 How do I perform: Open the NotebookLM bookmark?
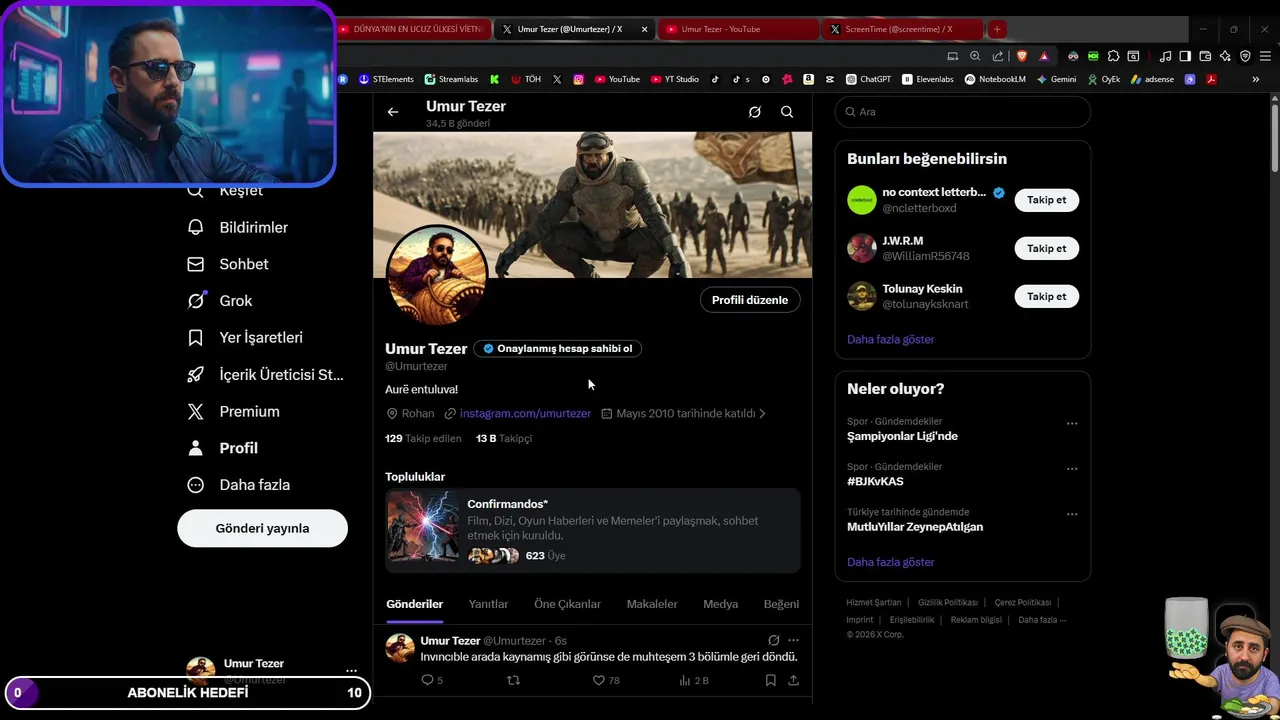[995, 79]
